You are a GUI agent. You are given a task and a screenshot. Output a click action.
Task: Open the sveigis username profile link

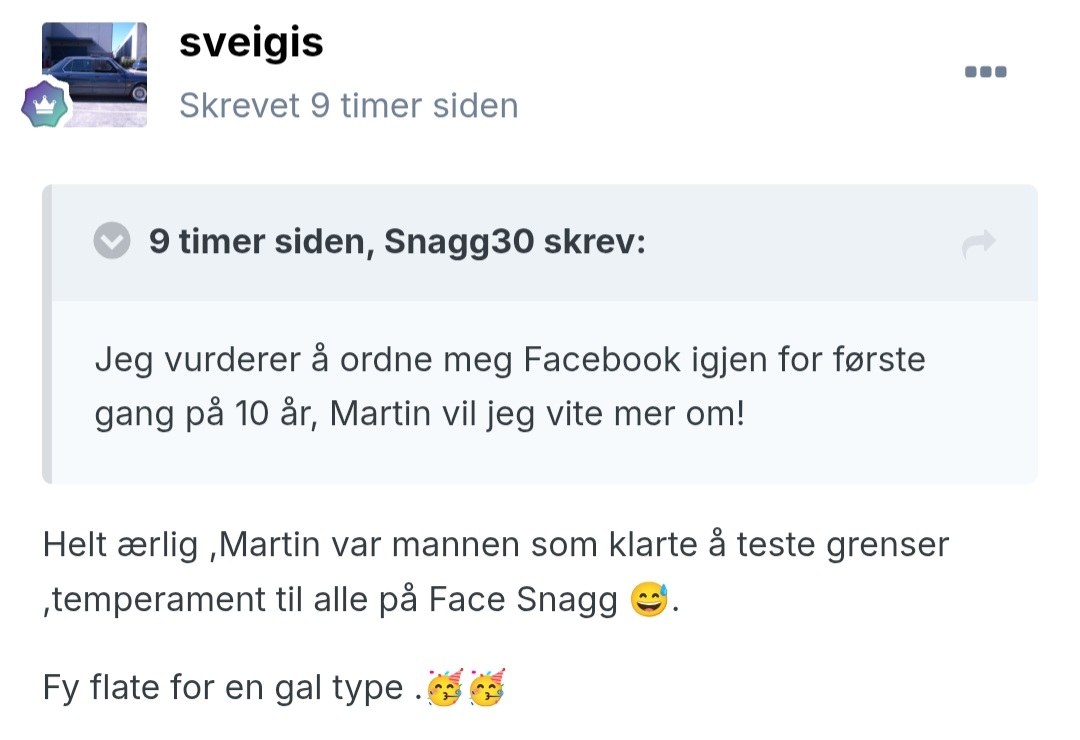[x=251, y=43]
